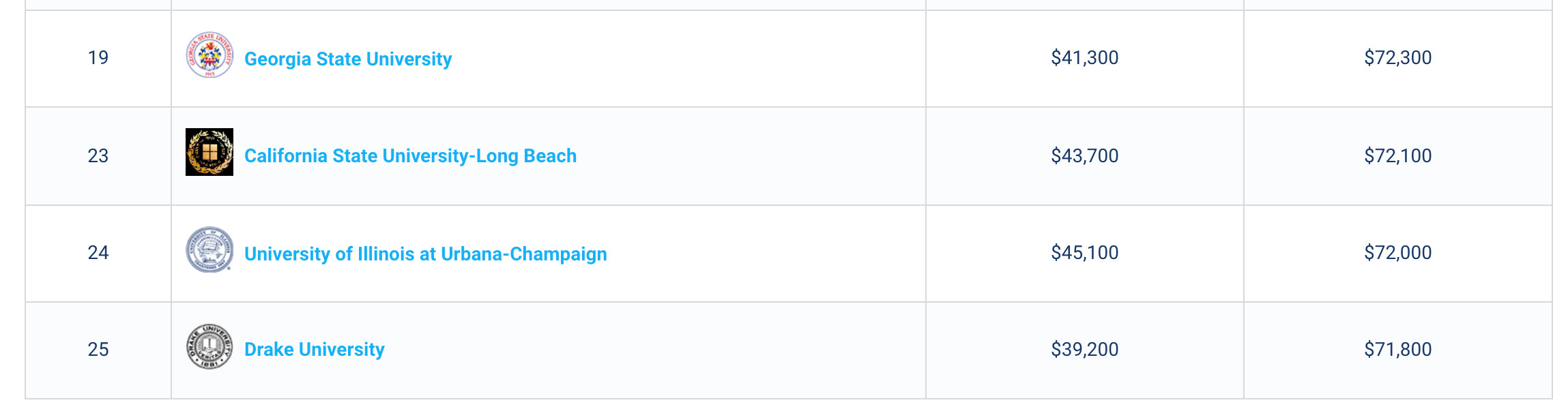The image size is (1568, 409).
Task: Click the Georgia State University seal logo
Action: point(209,55)
